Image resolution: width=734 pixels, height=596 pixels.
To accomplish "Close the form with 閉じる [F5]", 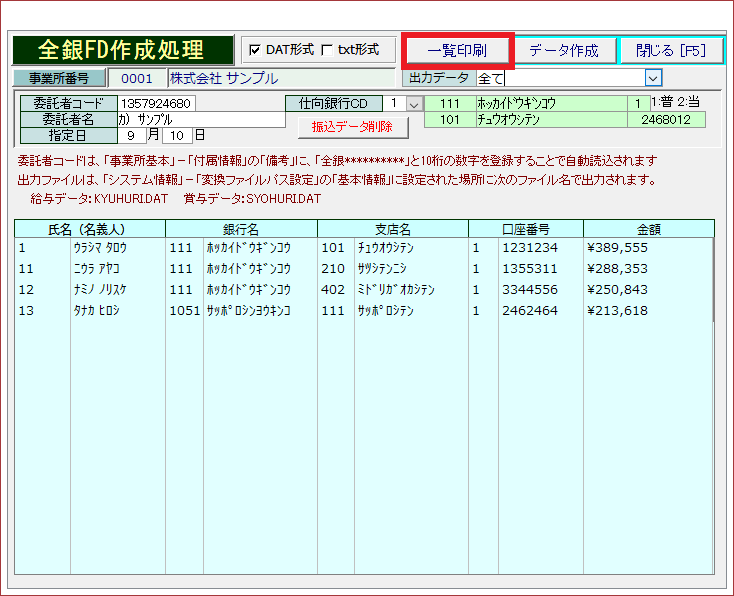I will (x=671, y=50).
